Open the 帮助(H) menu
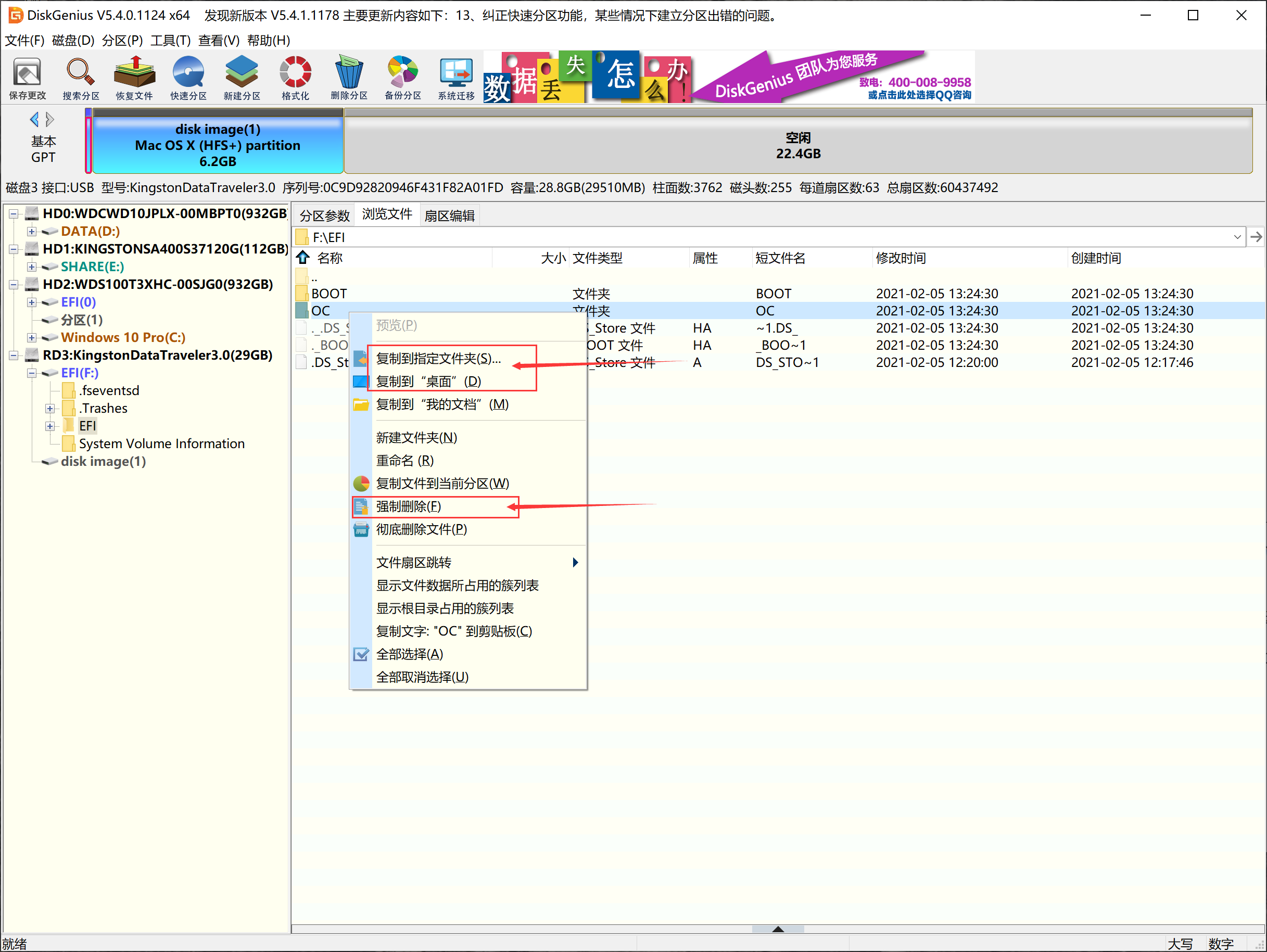This screenshot has width=1267, height=952. coord(269,40)
